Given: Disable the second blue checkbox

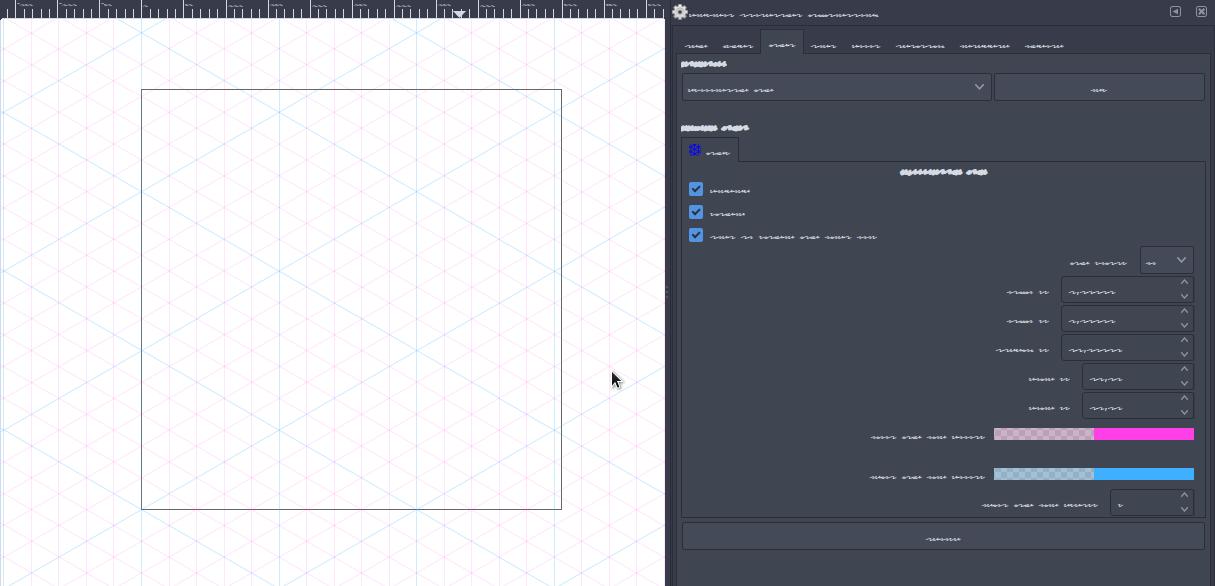Looking at the screenshot, I should [696, 212].
